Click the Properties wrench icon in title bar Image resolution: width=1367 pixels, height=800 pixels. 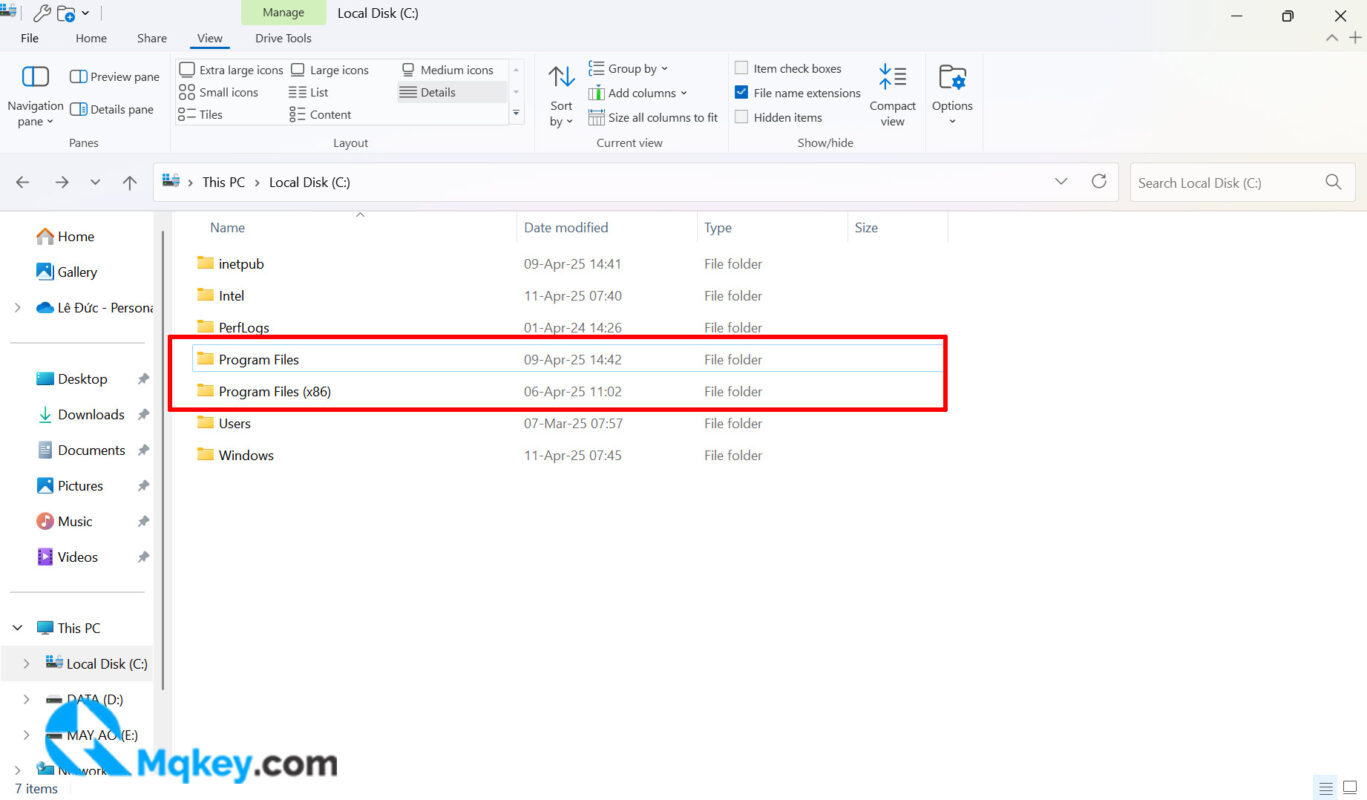click(x=41, y=14)
